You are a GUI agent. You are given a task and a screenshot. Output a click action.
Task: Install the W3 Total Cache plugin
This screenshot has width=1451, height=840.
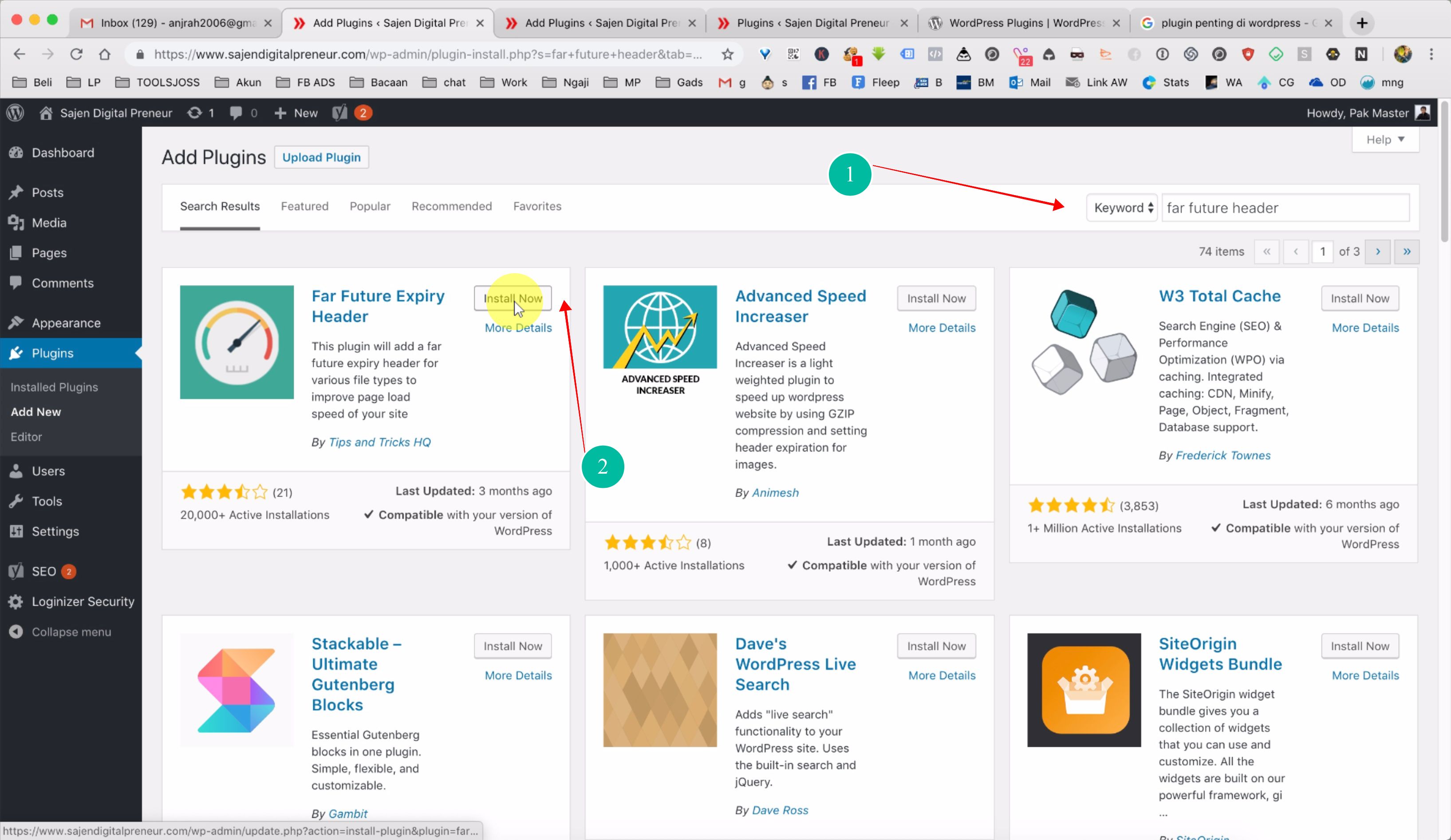1360,298
